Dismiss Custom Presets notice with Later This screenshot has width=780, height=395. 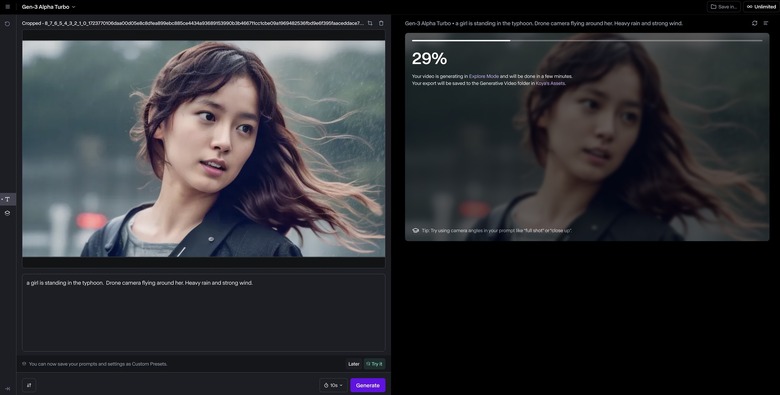click(x=354, y=364)
